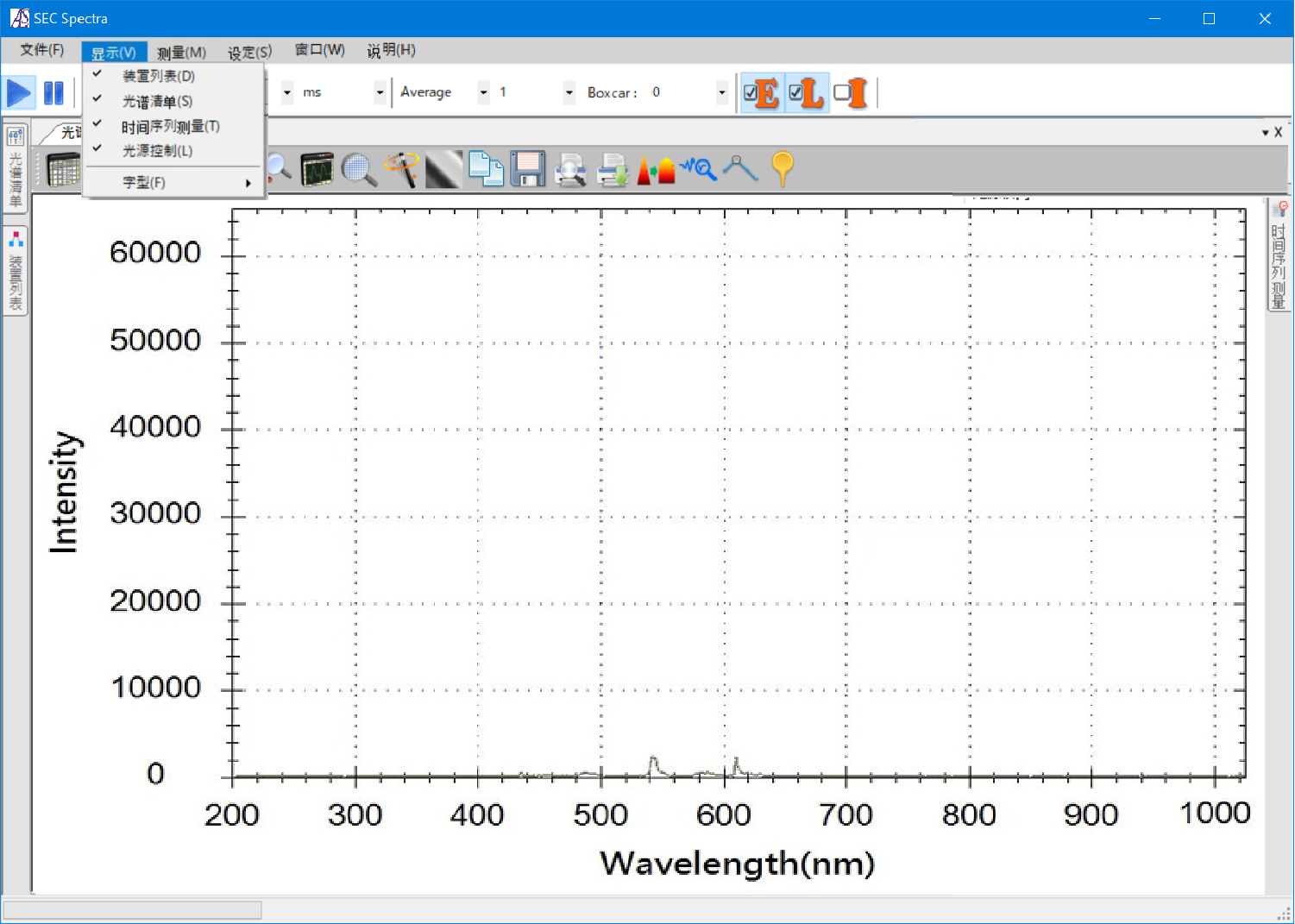Screen dimensions: 1295x924
Task: Open the 窗口(W) menu
Action: [x=320, y=50]
